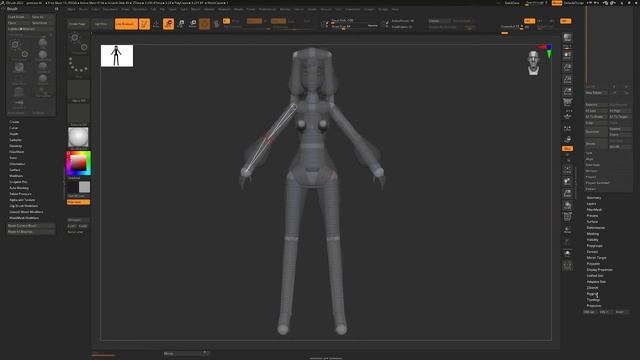Open the Tool menu
The image size is (640, 360).
pos(338,9)
